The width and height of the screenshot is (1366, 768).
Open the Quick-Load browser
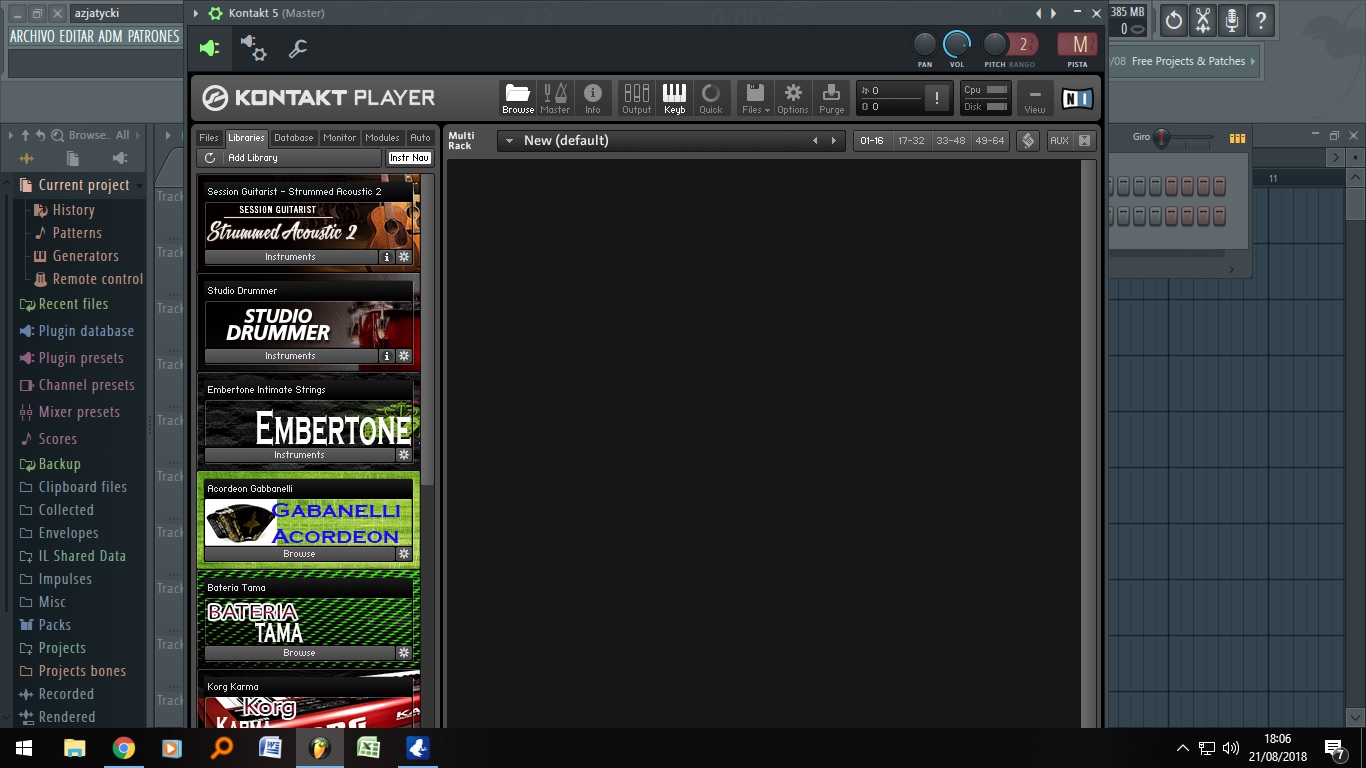(711, 98)
